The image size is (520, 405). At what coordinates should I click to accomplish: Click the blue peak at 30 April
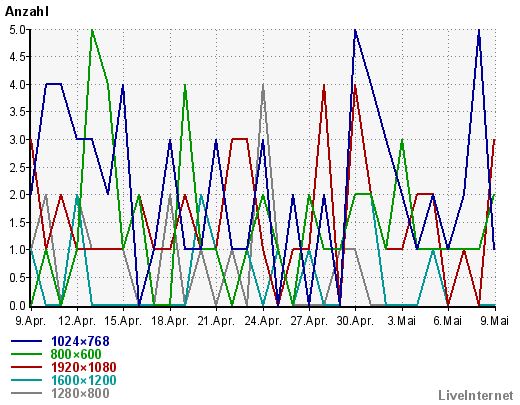[x=355, y=31]
